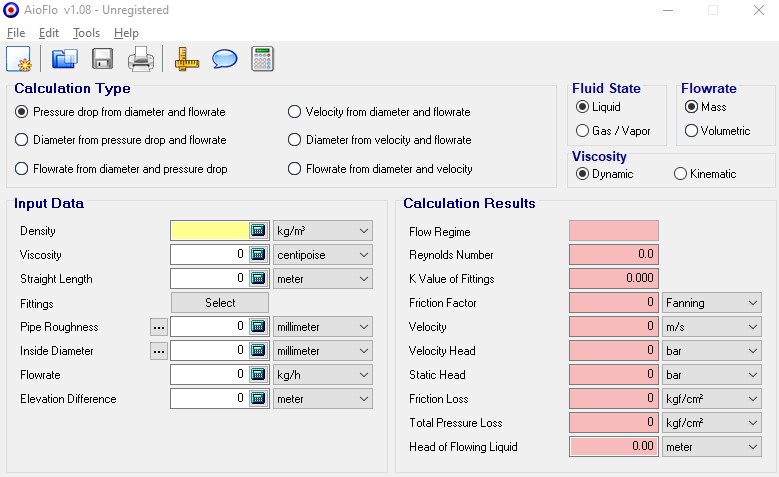Open the Flowrate kg/h unit dropdown
The height and width of the screenshot is (477, 779).
tap(323, 375)
